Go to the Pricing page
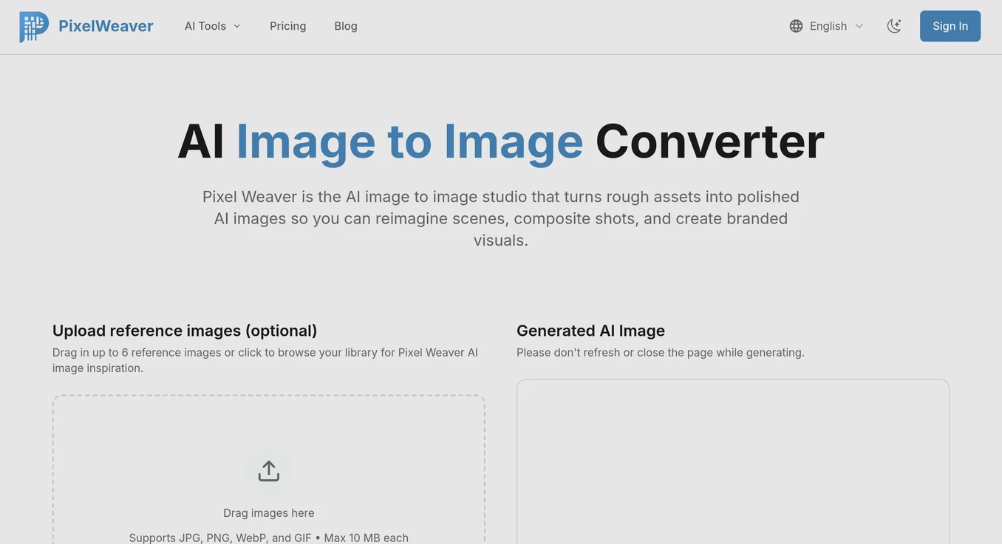The width and height of the screenshot is (1002, 544). point(288,26)
